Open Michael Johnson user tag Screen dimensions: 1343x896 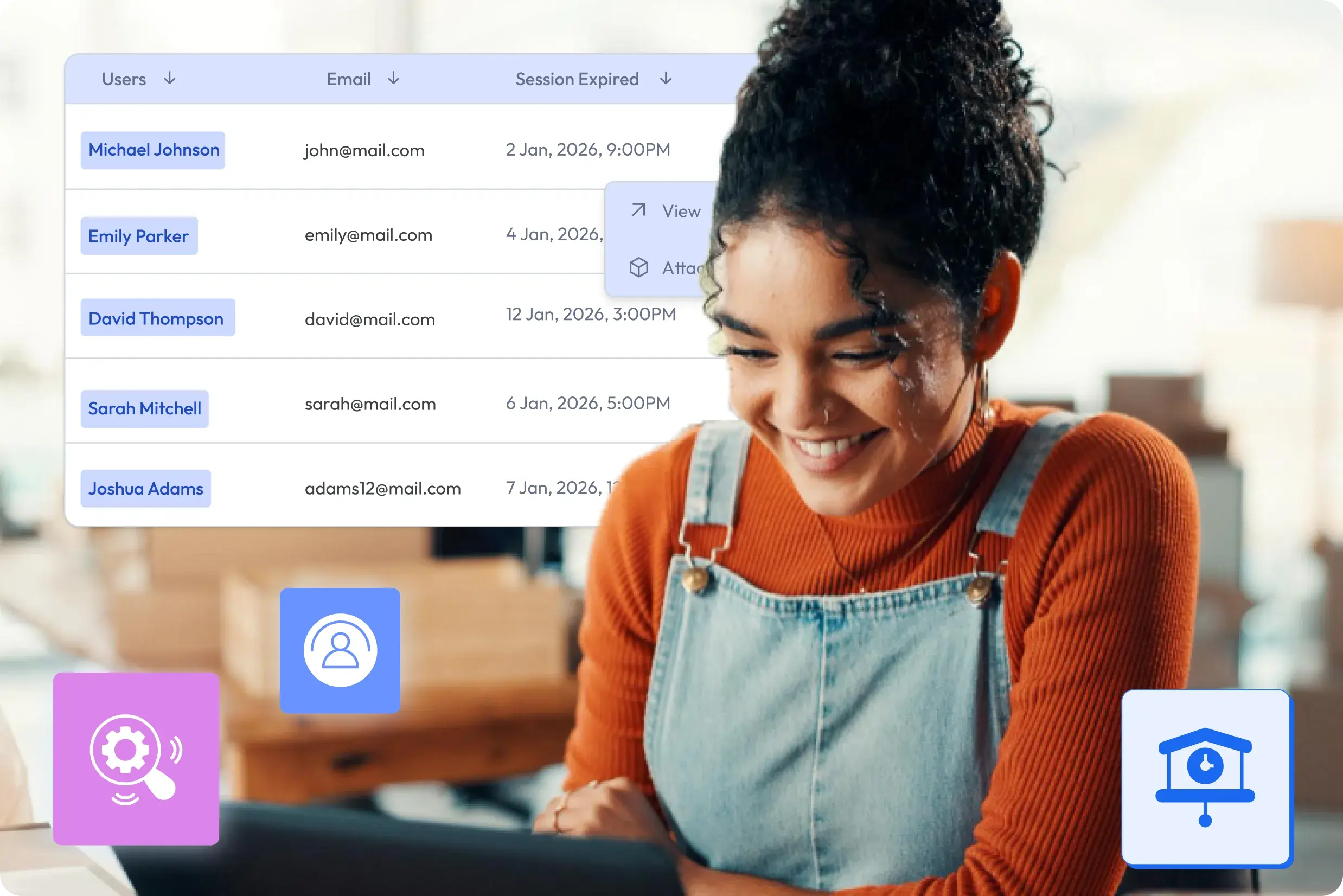153,150
